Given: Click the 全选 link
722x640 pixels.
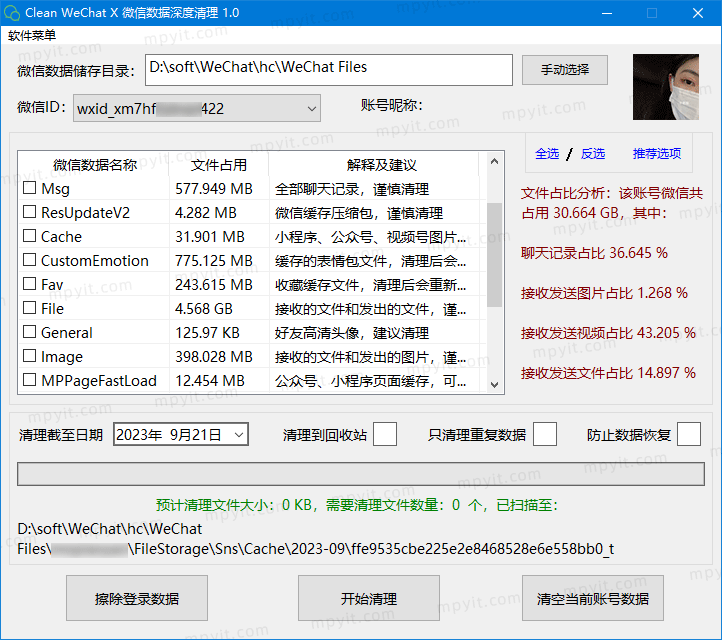Looking at the screenshot, I should tap(547, 153).
